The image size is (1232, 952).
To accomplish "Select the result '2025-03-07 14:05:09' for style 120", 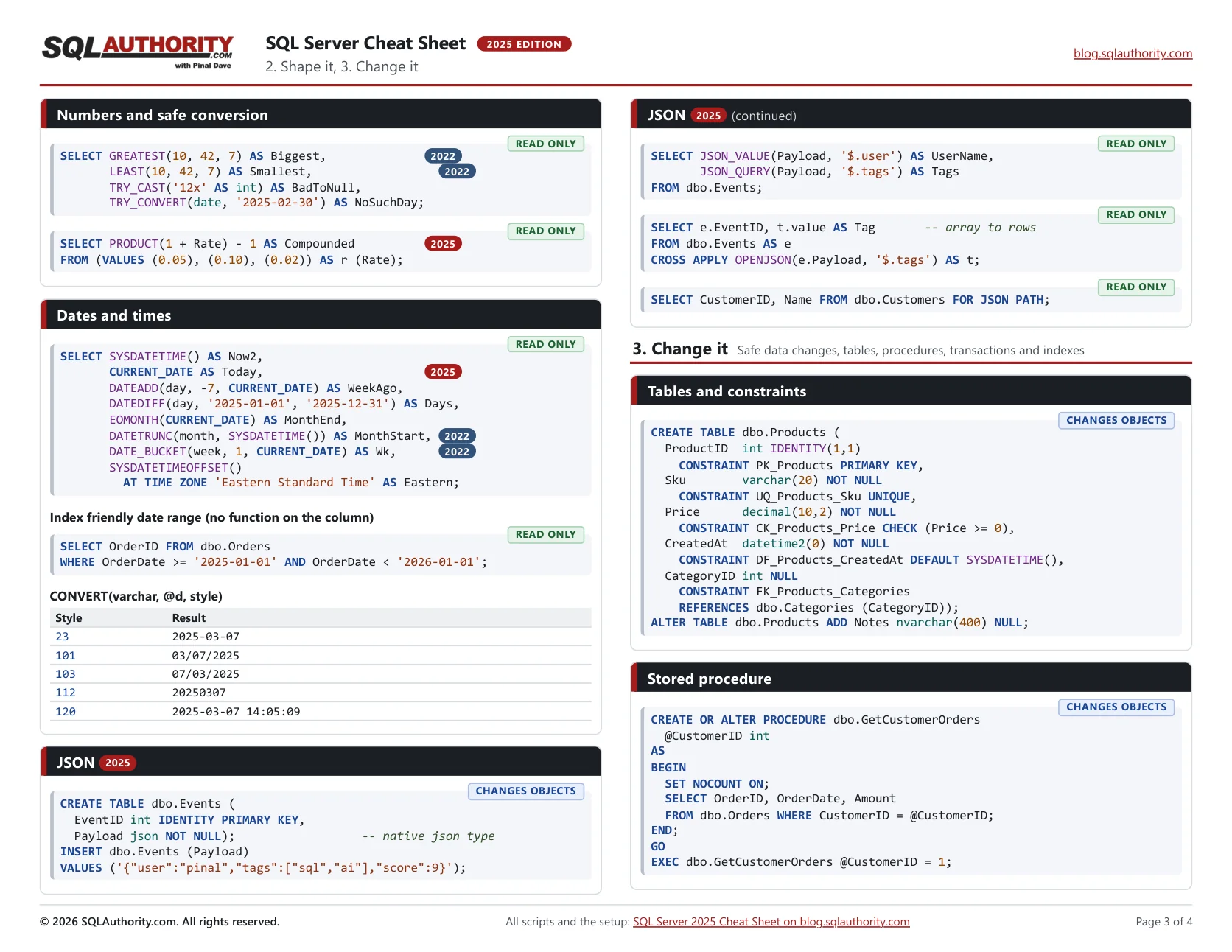I will pyautogui.click(x=236, y=712).
